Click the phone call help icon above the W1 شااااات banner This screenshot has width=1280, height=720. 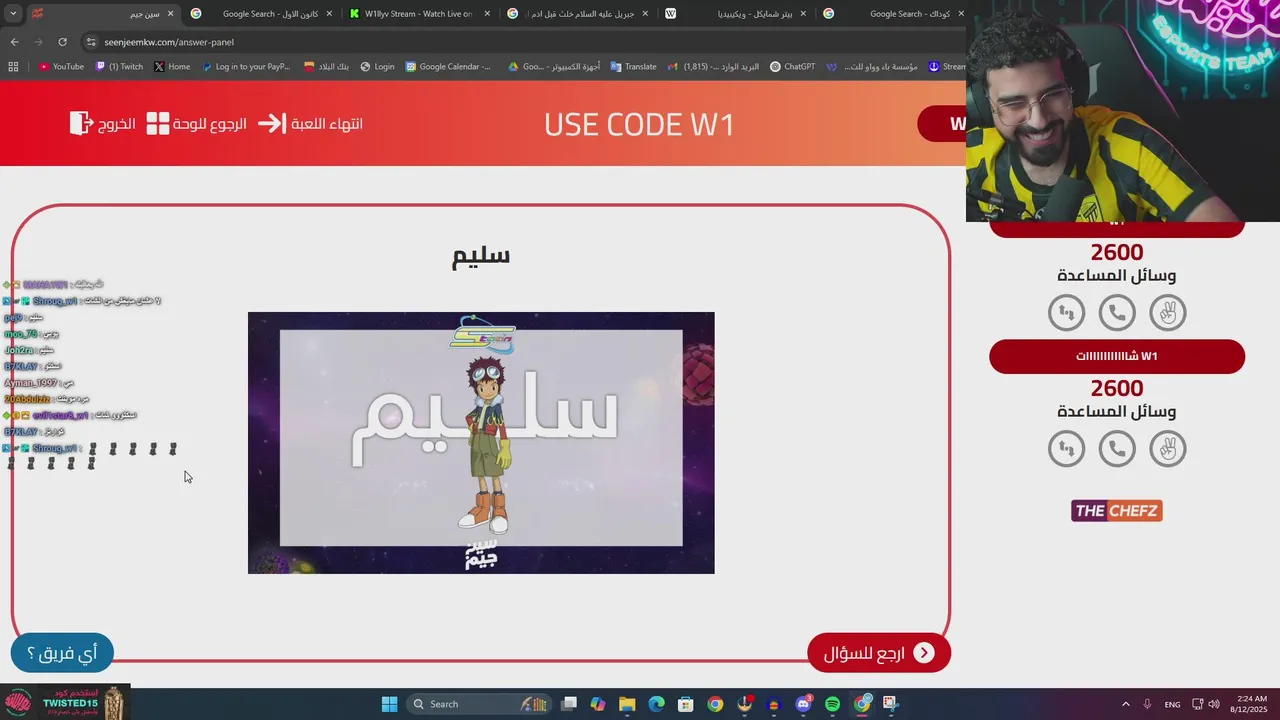pos(1117,313)
